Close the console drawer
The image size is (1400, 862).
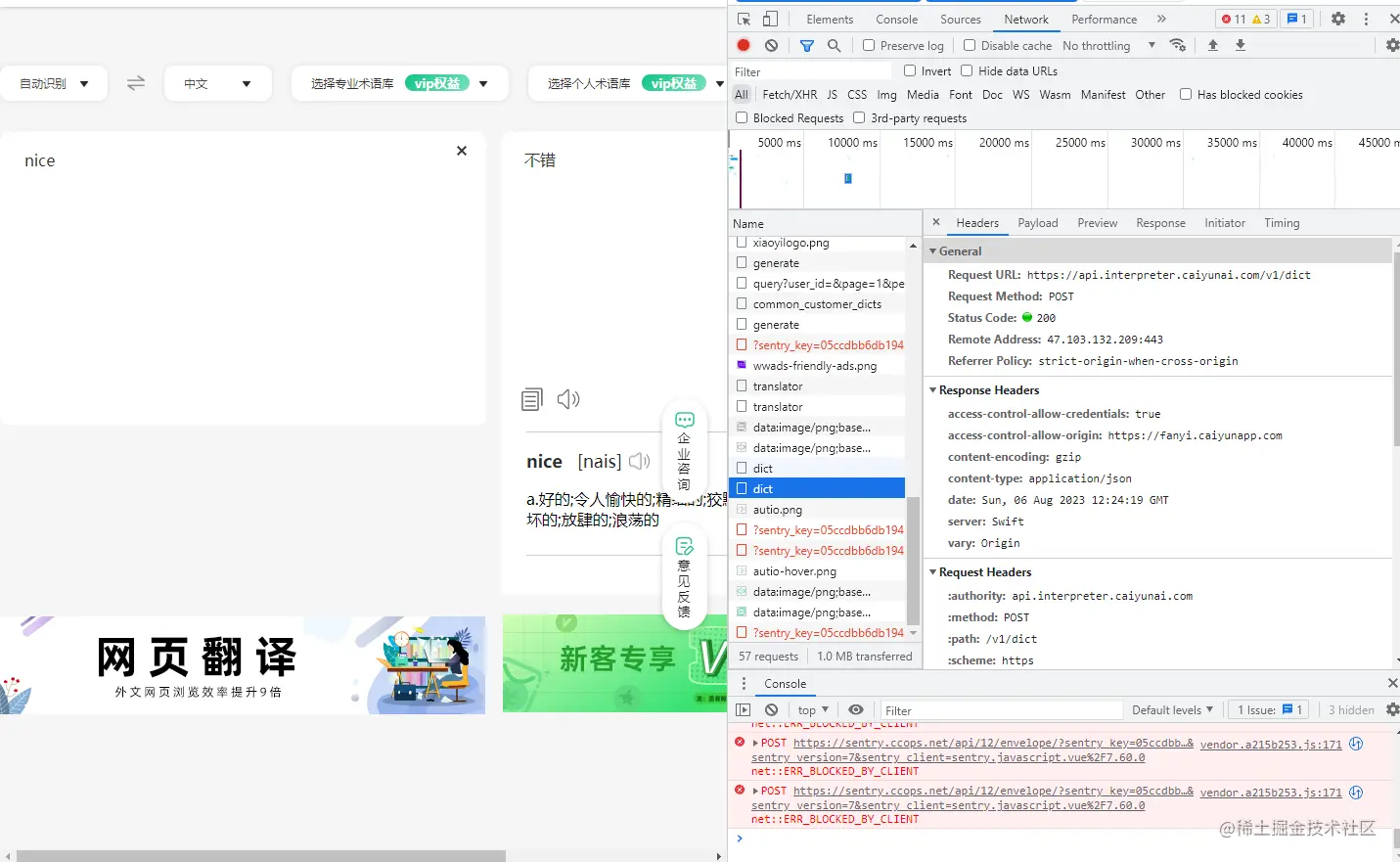point(1393,683)
